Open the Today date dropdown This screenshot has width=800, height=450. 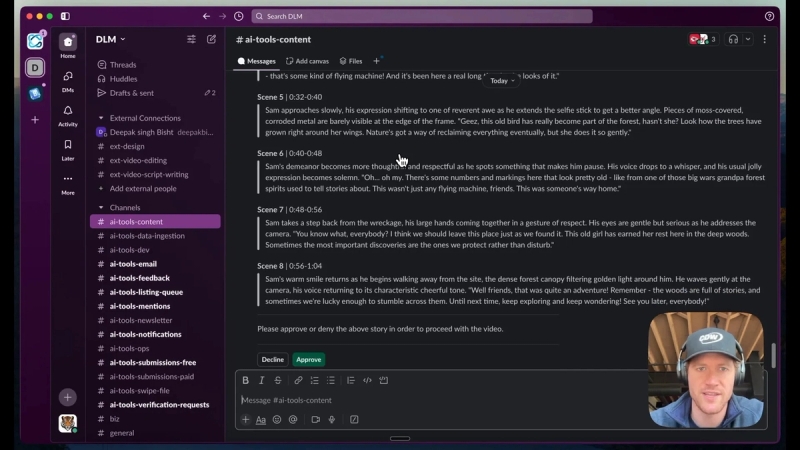(x=502, y=81)
